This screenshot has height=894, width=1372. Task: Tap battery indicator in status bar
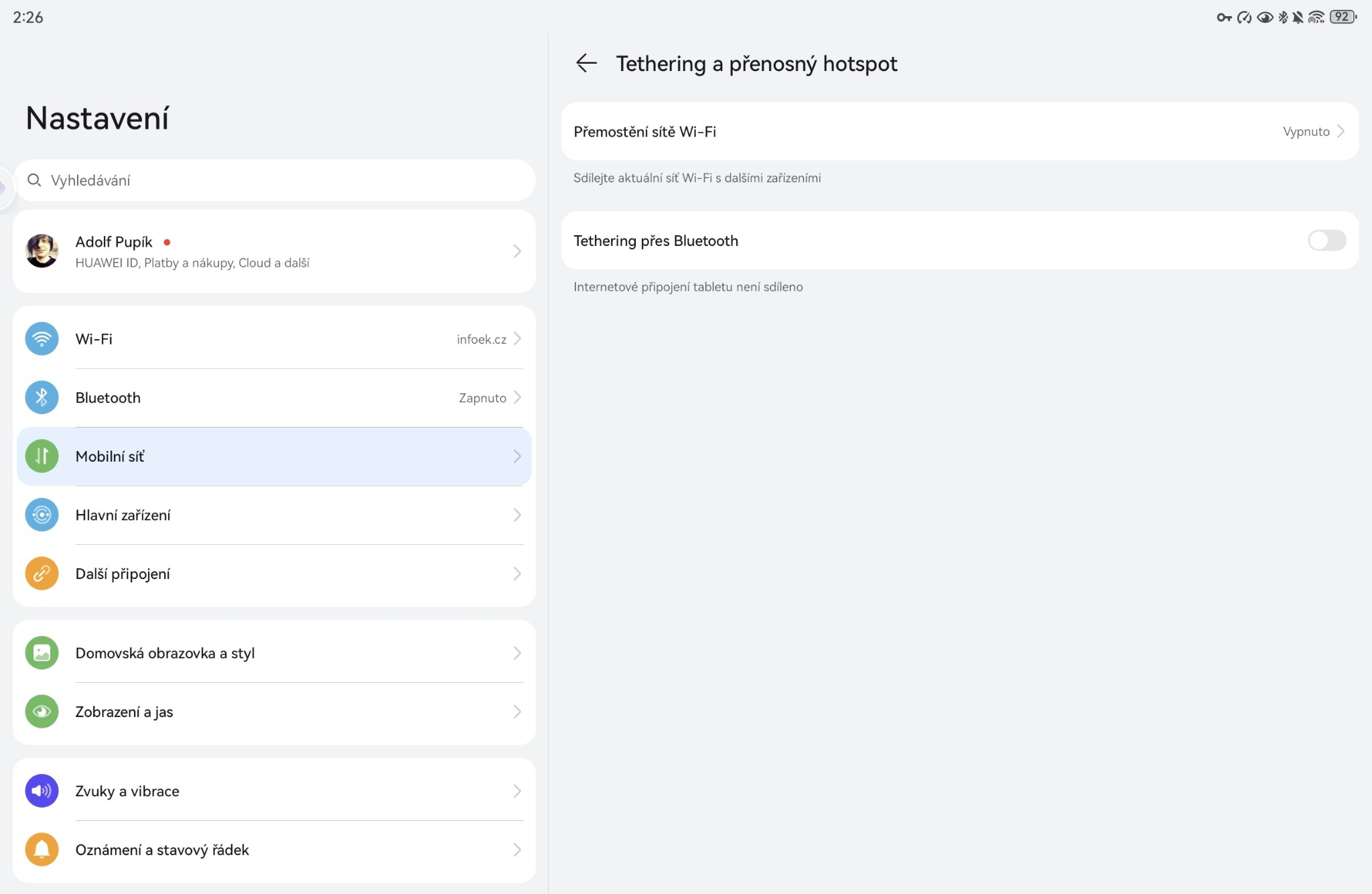coord(1342,17)
